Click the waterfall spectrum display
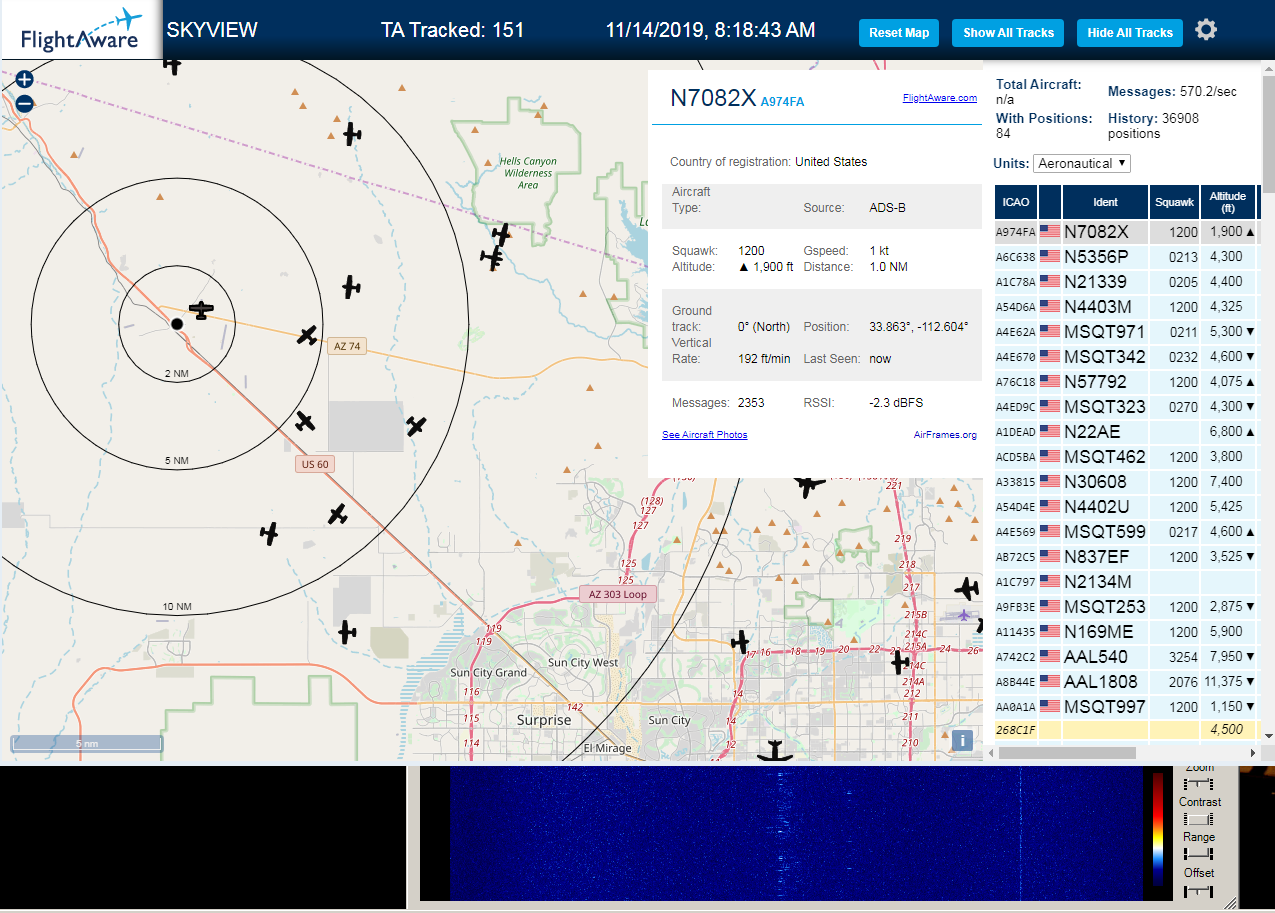The height and width of the screenshot is (913, 1275). pos(795,834)
